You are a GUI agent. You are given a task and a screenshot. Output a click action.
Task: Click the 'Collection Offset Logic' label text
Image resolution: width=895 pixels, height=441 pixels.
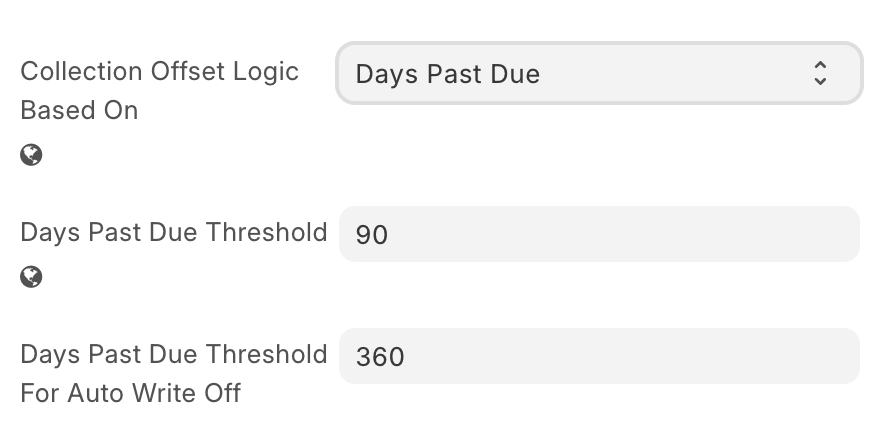[x=159, y=71]
